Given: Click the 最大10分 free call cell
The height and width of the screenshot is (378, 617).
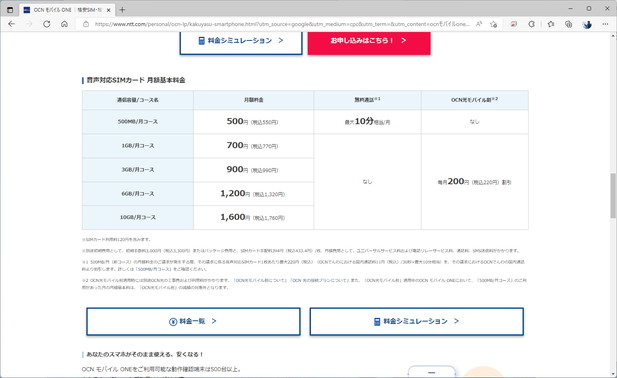Looking at the screenshot, I should pyautogui.click(x=367, y=122).
